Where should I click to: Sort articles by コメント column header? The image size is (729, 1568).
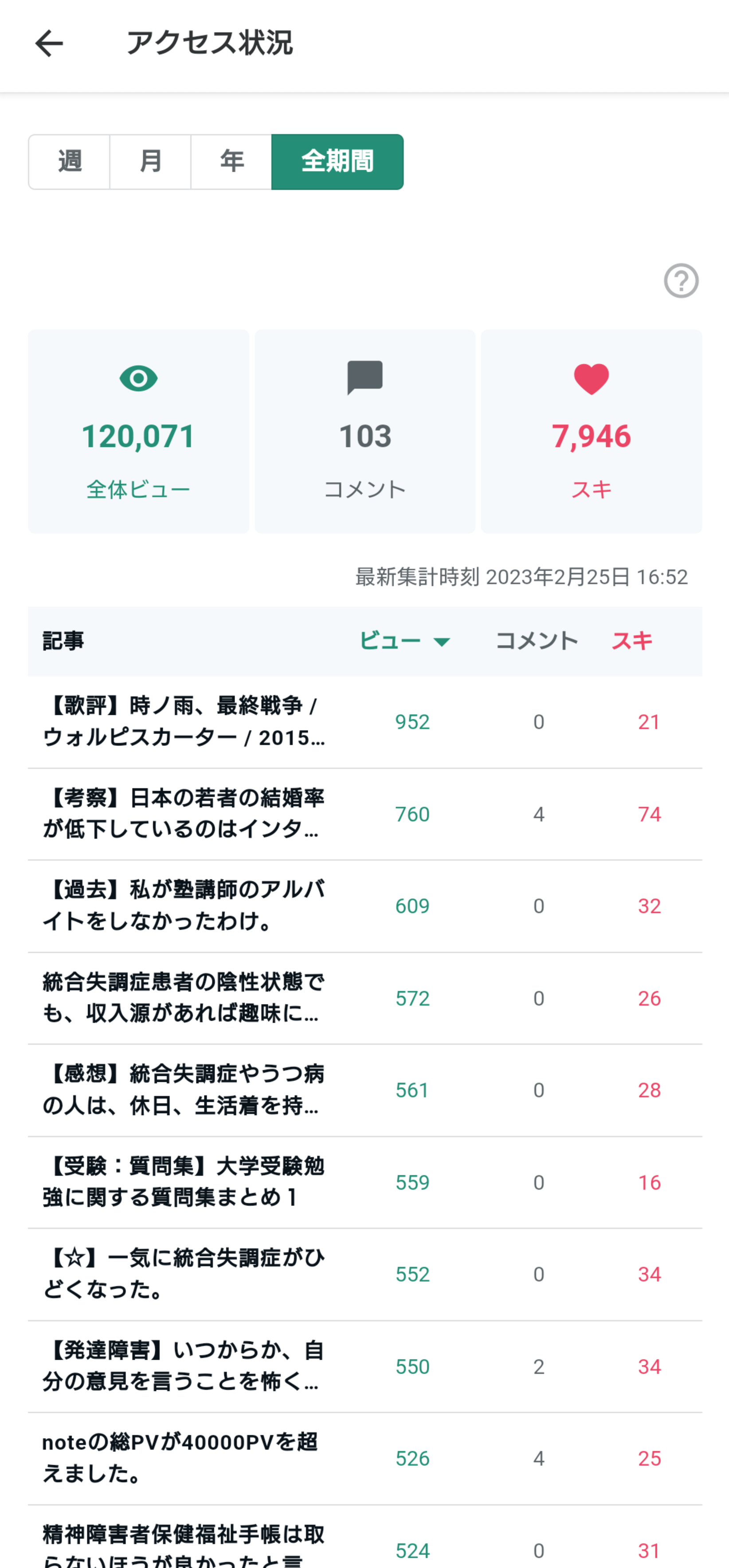click(x=537, y=641)
